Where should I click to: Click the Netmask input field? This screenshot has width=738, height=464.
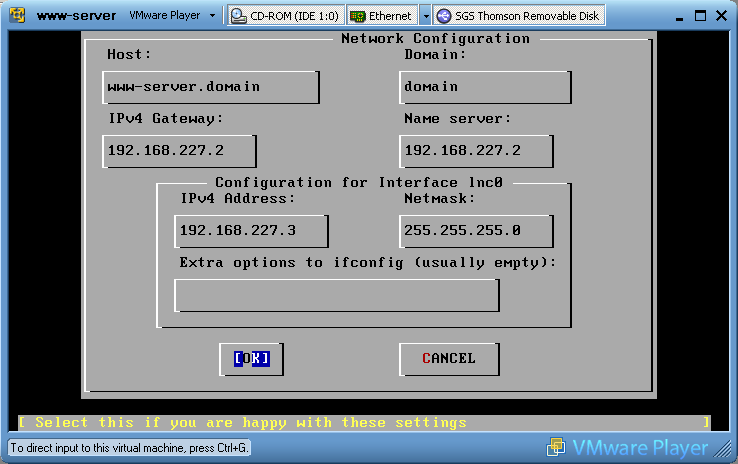pyautogui.click(x=476, y=231)
